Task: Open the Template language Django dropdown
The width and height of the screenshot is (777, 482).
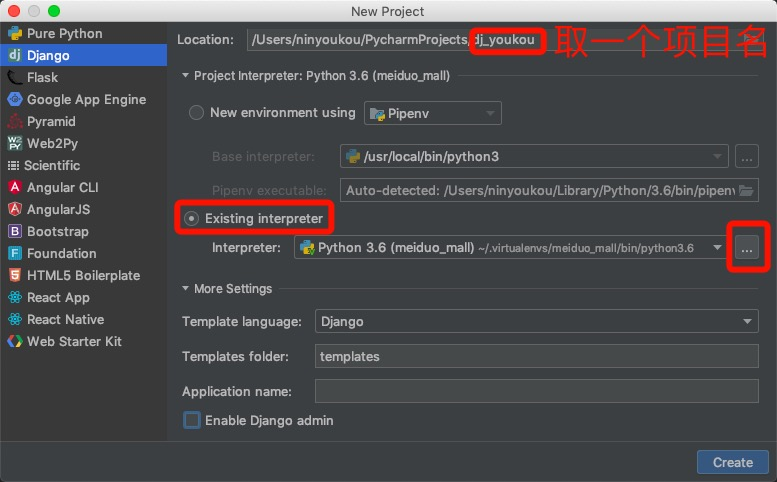Action: click(537, 321)
